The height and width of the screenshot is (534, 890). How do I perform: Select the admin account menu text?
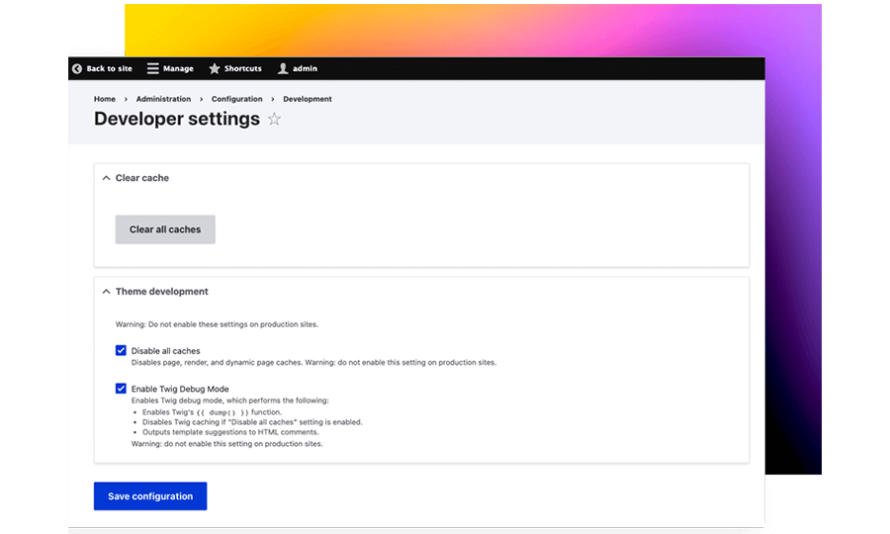point(305,69)
